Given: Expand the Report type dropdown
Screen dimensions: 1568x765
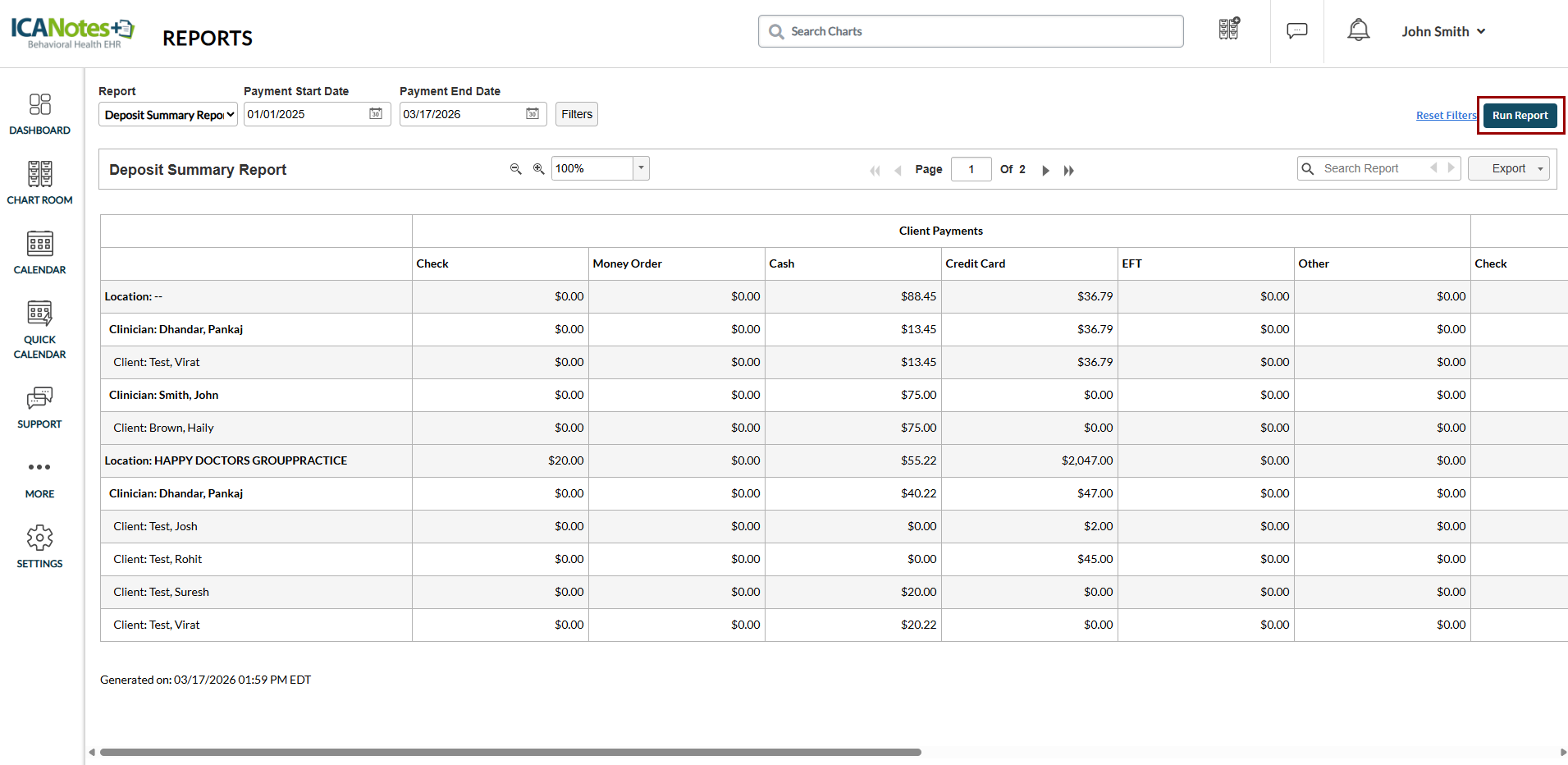Looking at the screenshot, I should (167, 115).
